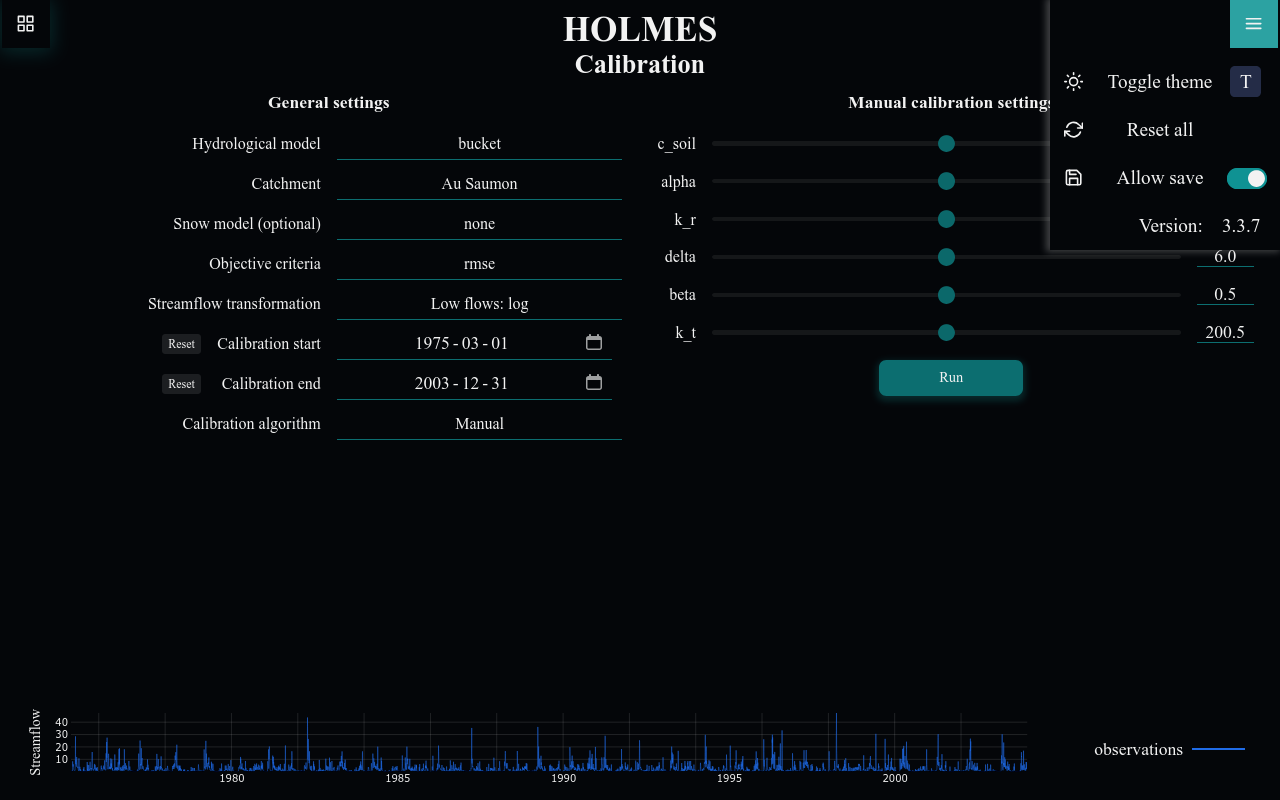Open the calendar picker for Calibration end
Viewport: 1280px width, 800px height.
pyautogui.click(x=593, y=381)
